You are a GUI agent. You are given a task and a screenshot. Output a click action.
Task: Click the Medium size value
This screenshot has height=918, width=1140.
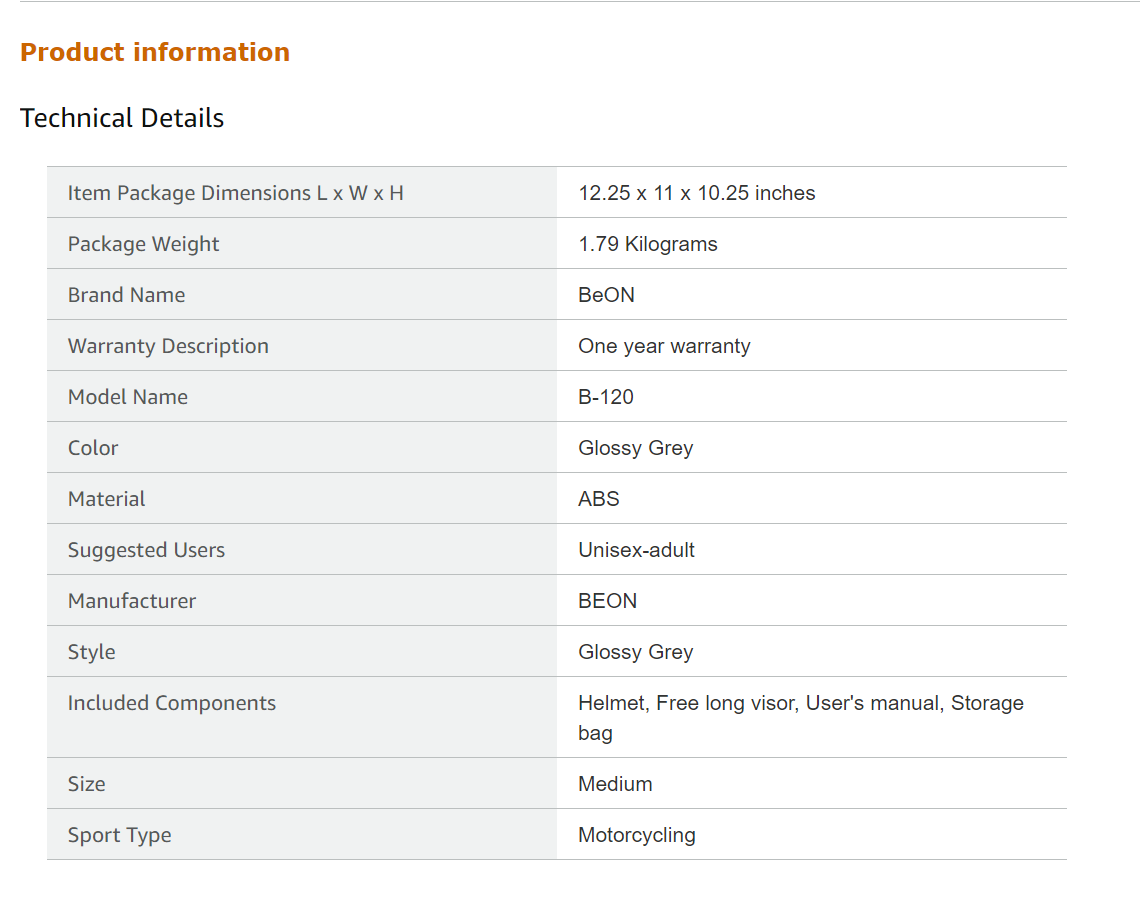[614, 784]
